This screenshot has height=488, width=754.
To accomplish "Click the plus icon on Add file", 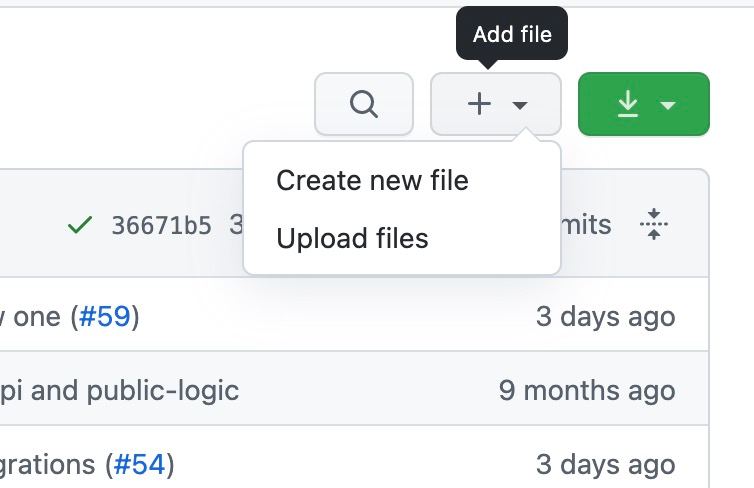I will 480,104.
